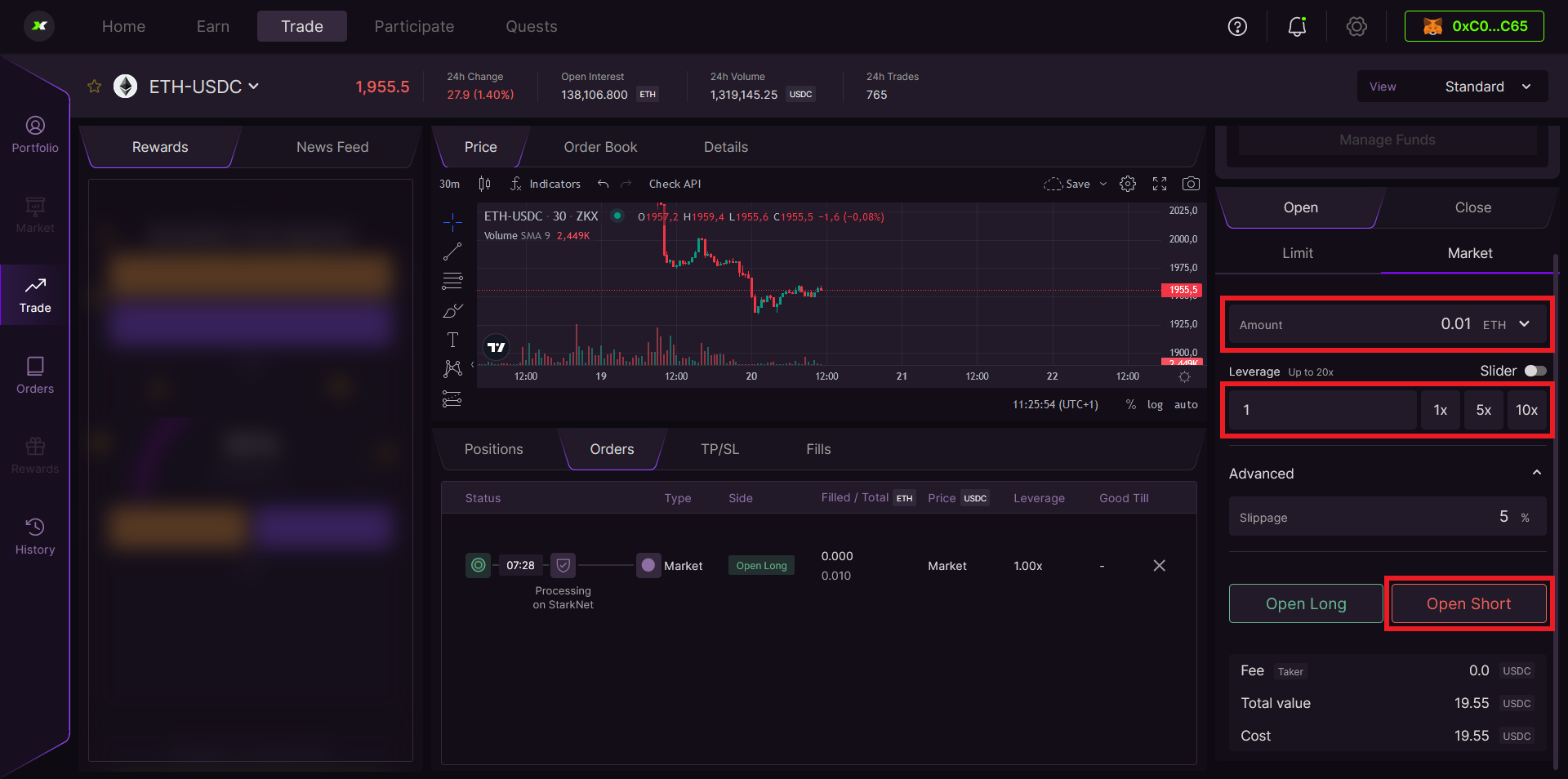The width and height of the screenshot is (1568, 779).
Task: Open the candlestick chart style selector
Action: pos(484,184)
